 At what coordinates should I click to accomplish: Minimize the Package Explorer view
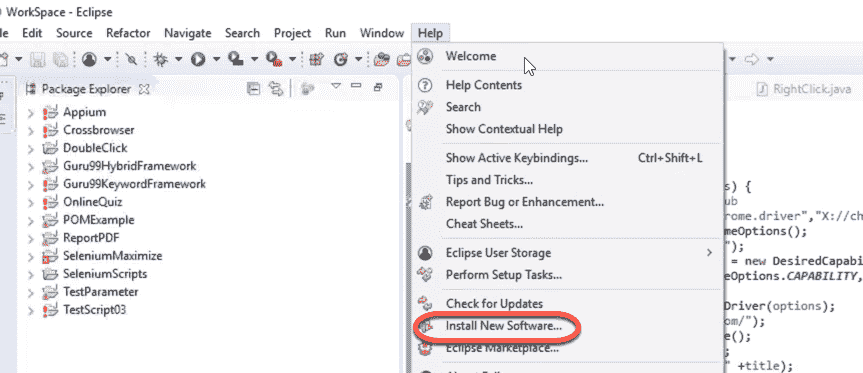(356, 85)
